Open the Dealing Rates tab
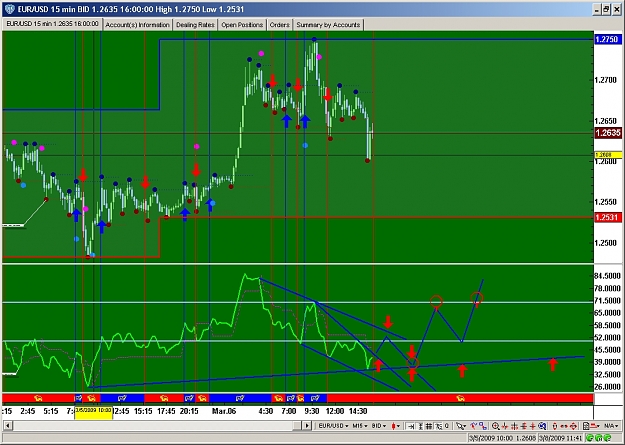 click(x=195, y=25)
